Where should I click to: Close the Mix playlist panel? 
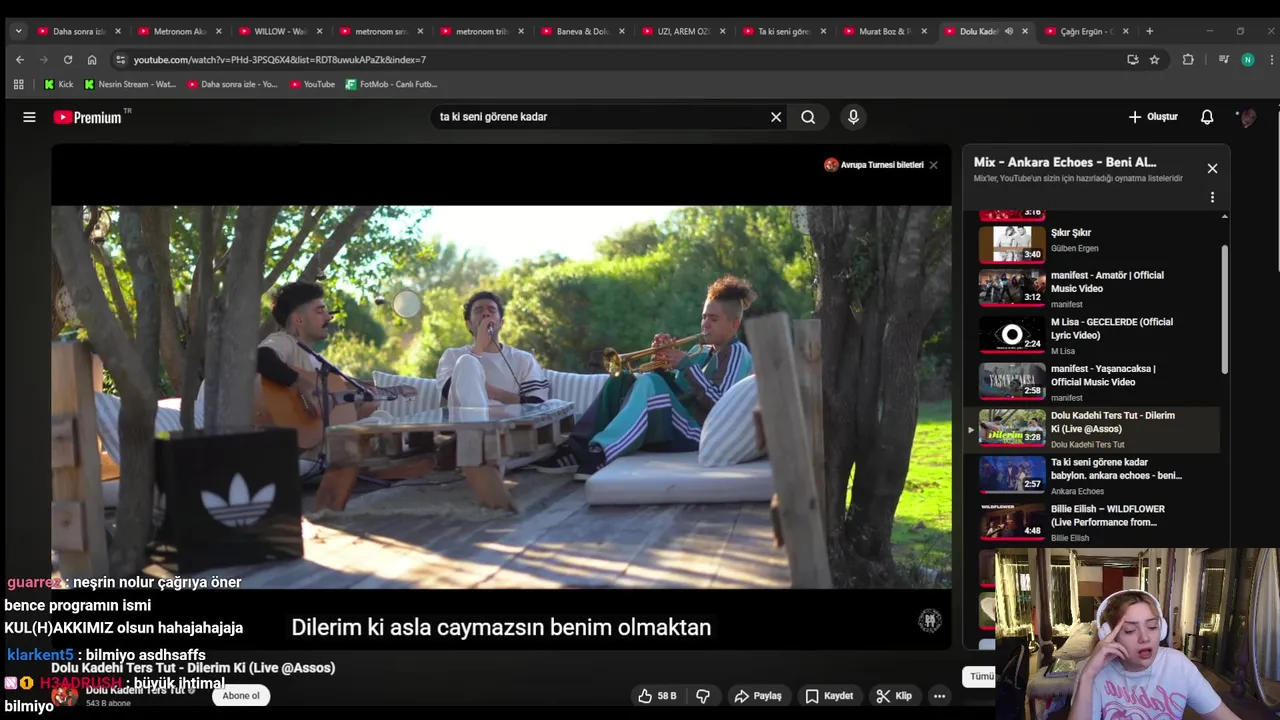point(1212,168)
